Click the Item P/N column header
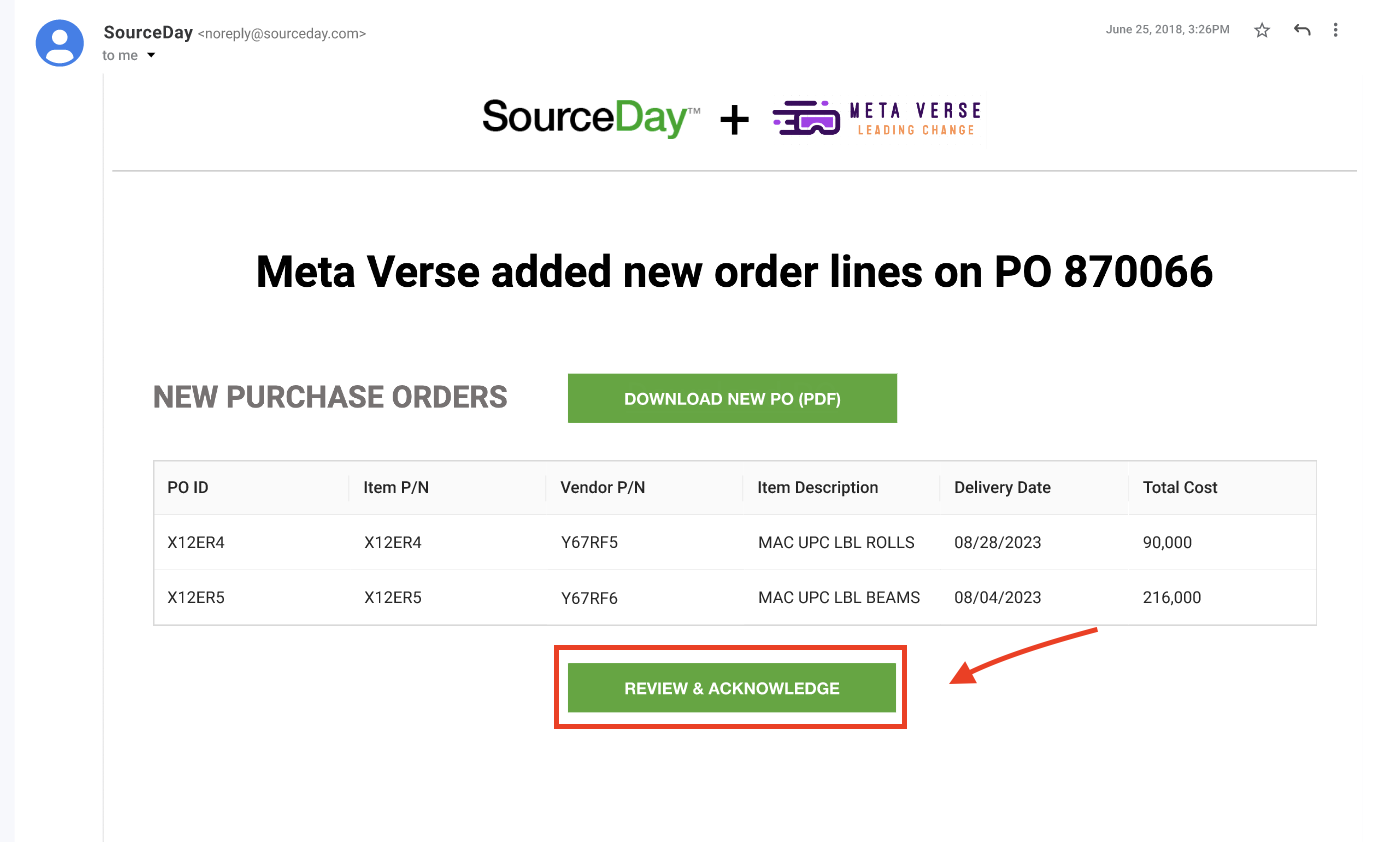The image size is (1382, 842). (x=396, y=488)
